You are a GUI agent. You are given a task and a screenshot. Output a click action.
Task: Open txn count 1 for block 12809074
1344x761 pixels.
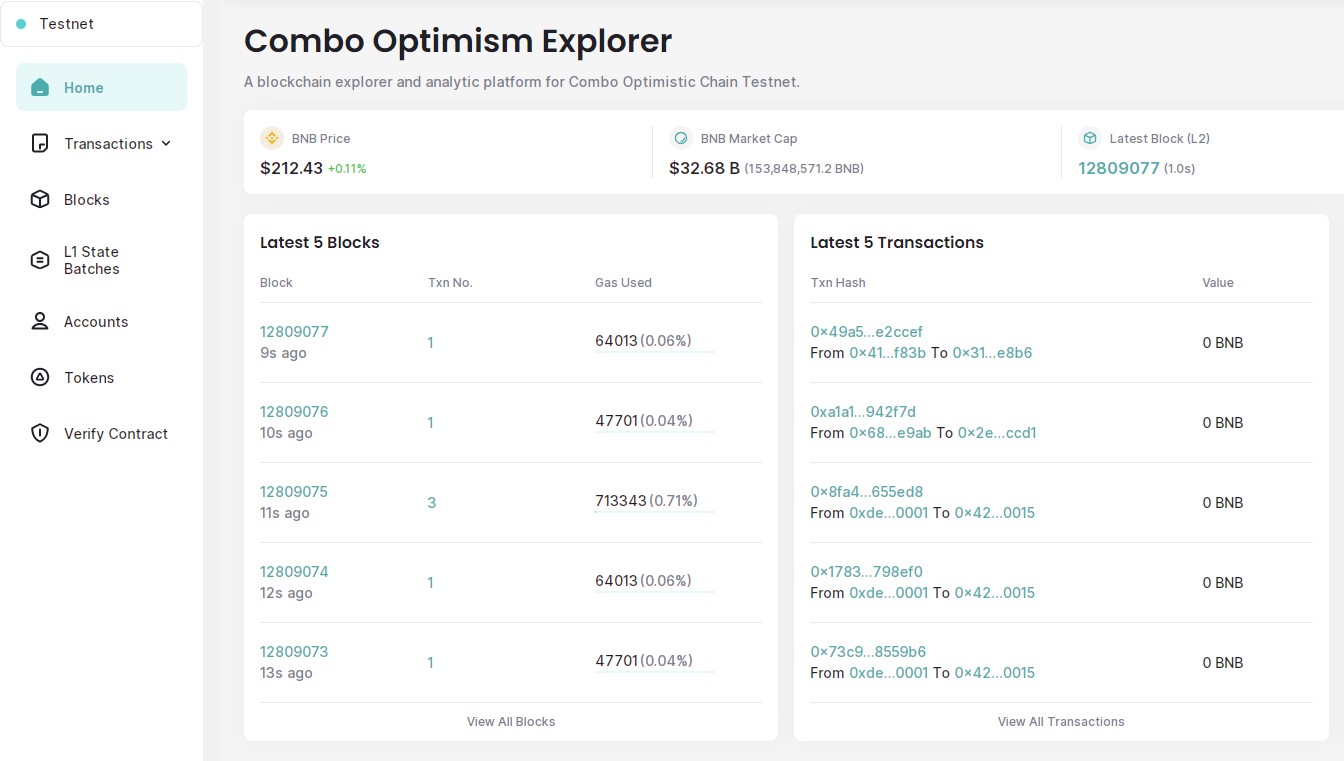click(431, 583)
